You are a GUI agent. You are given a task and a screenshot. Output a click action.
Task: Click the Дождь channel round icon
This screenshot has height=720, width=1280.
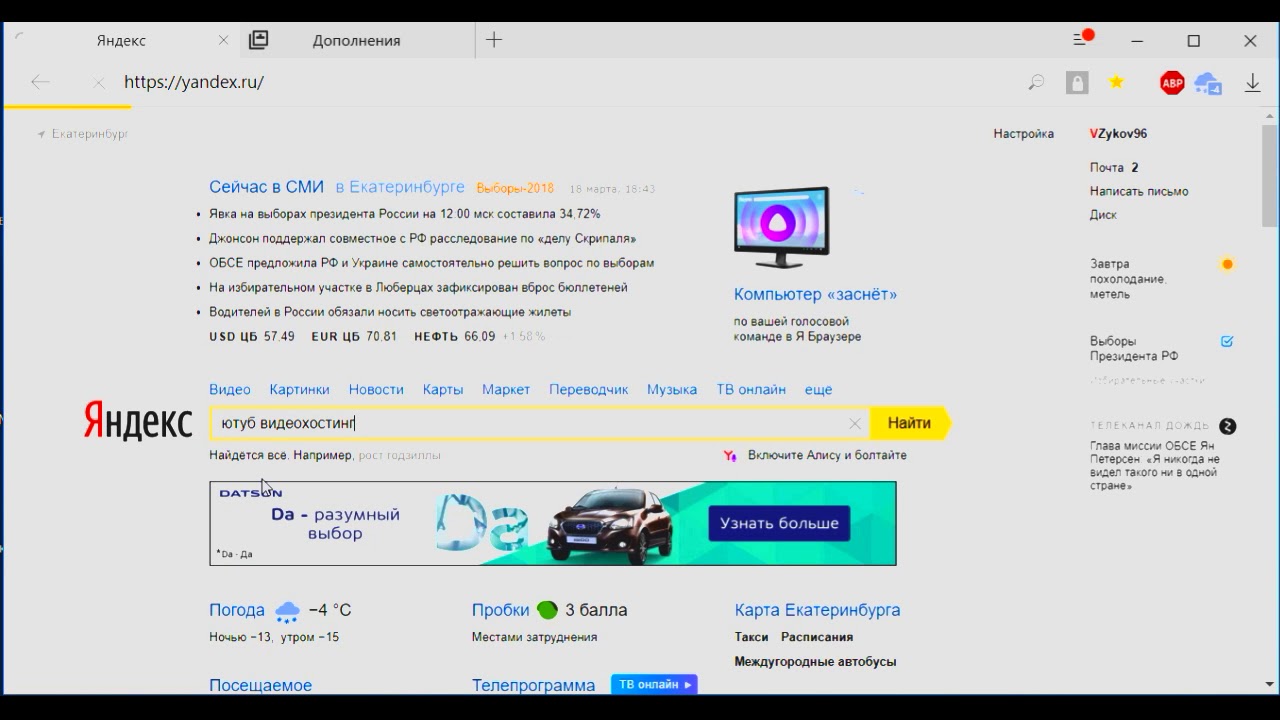(1228, 426)
